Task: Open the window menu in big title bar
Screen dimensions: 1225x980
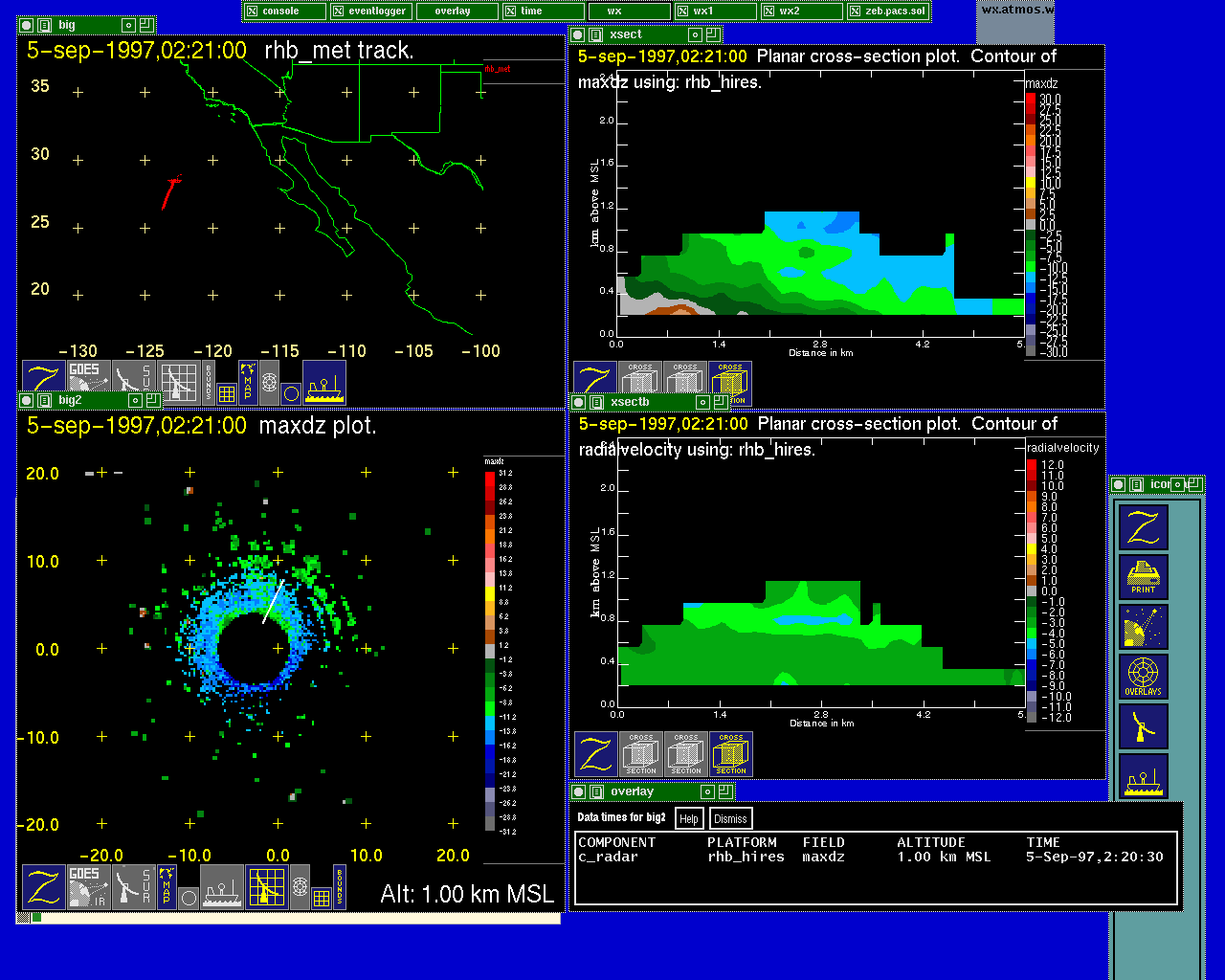Action: click(45, 26)
